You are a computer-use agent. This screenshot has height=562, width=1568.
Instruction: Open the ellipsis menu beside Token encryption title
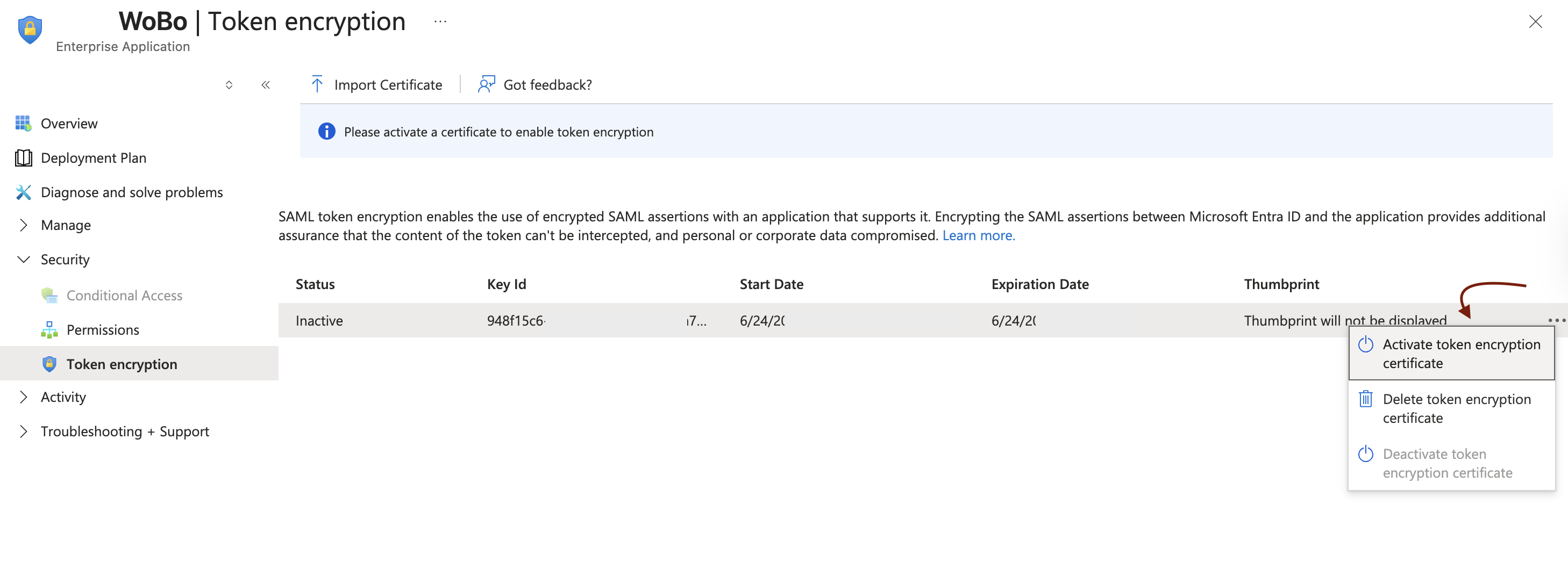coord(440,22)
